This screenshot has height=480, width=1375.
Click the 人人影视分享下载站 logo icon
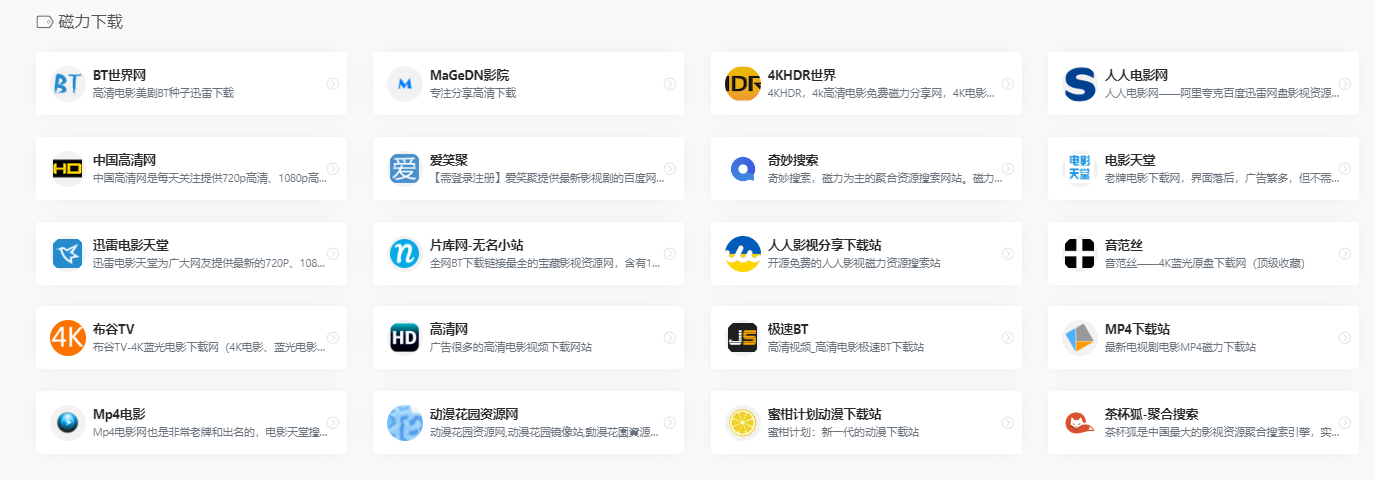(x=743, y=254)
